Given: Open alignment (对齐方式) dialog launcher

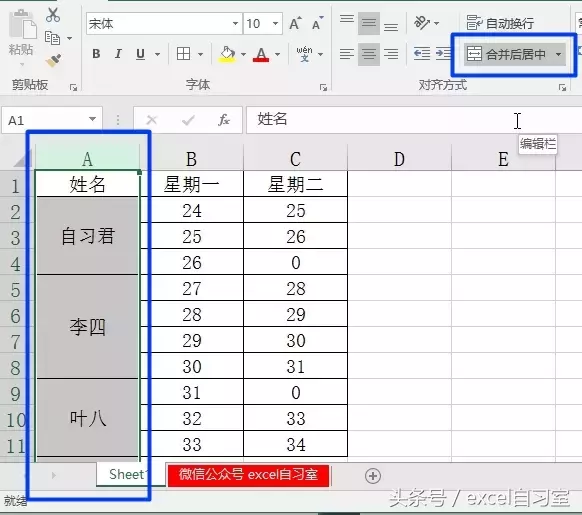Looking at the screenshot, I should click(x=562, y=88).
